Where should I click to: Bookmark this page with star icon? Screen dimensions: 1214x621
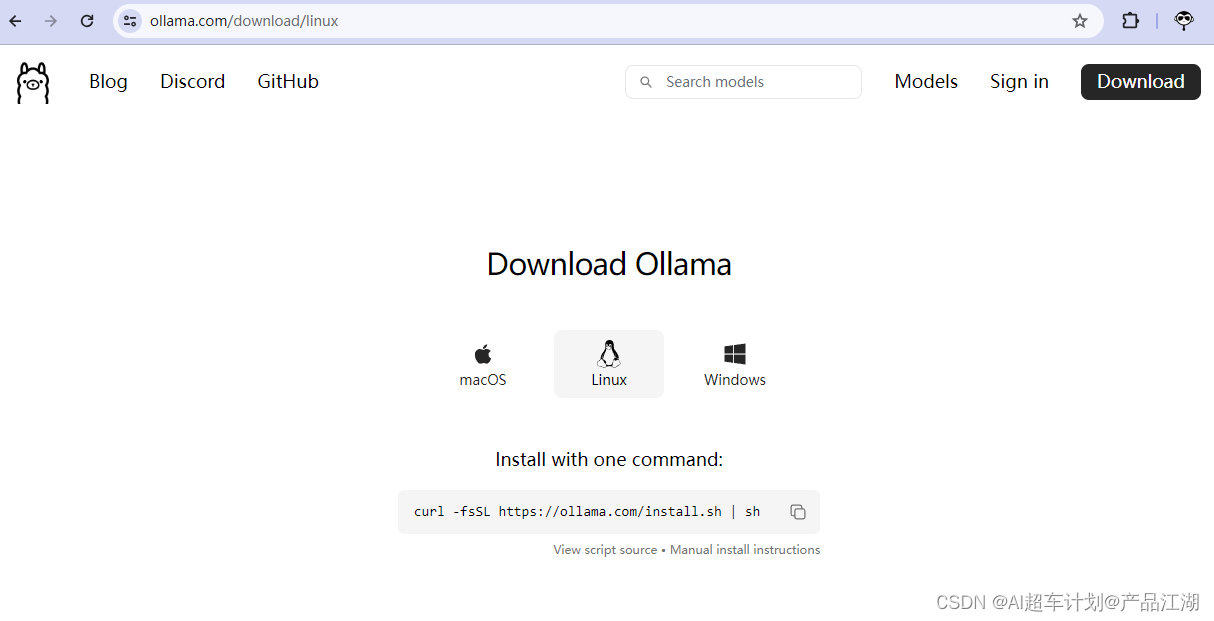(1080, 21)
